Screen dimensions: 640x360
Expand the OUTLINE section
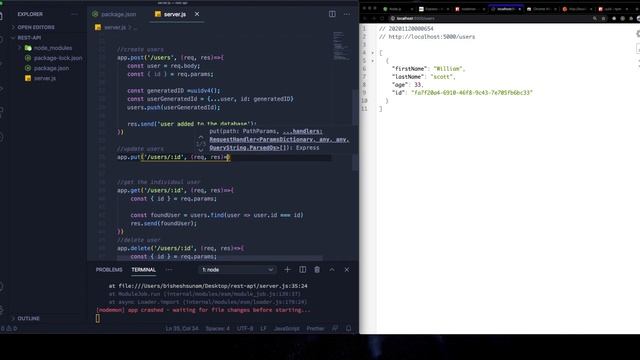[29, 318]
